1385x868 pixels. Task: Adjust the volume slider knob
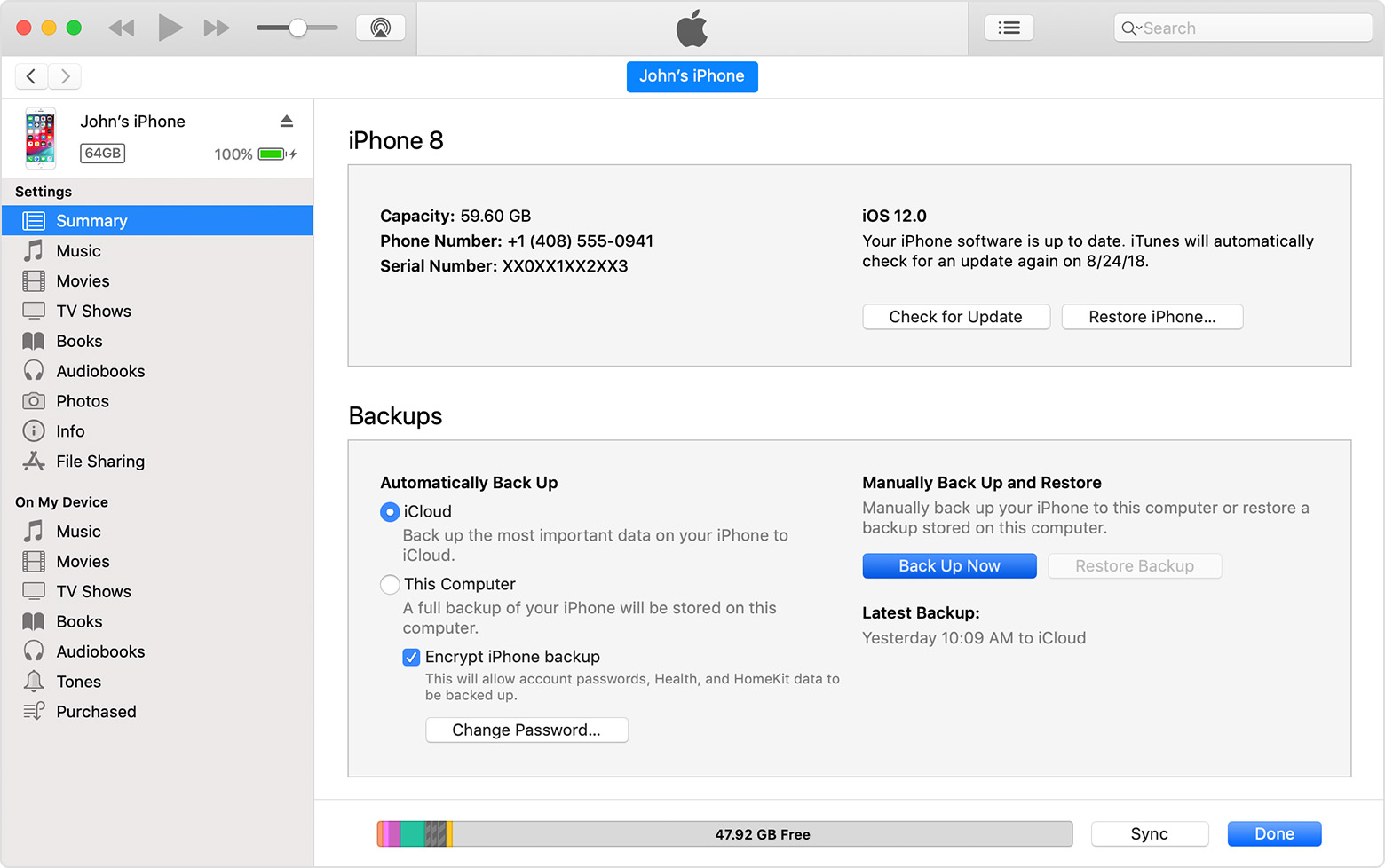click(298, 28)
